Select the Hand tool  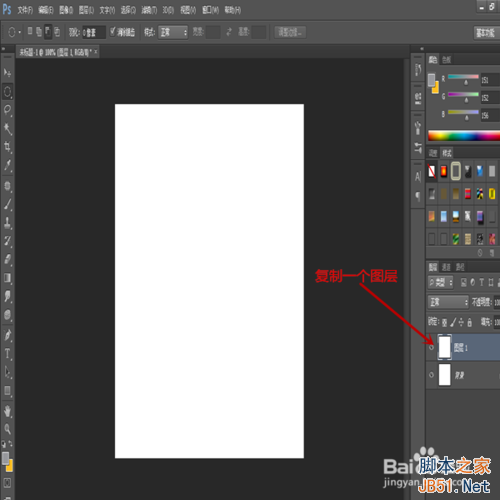(x=7, y=411)
